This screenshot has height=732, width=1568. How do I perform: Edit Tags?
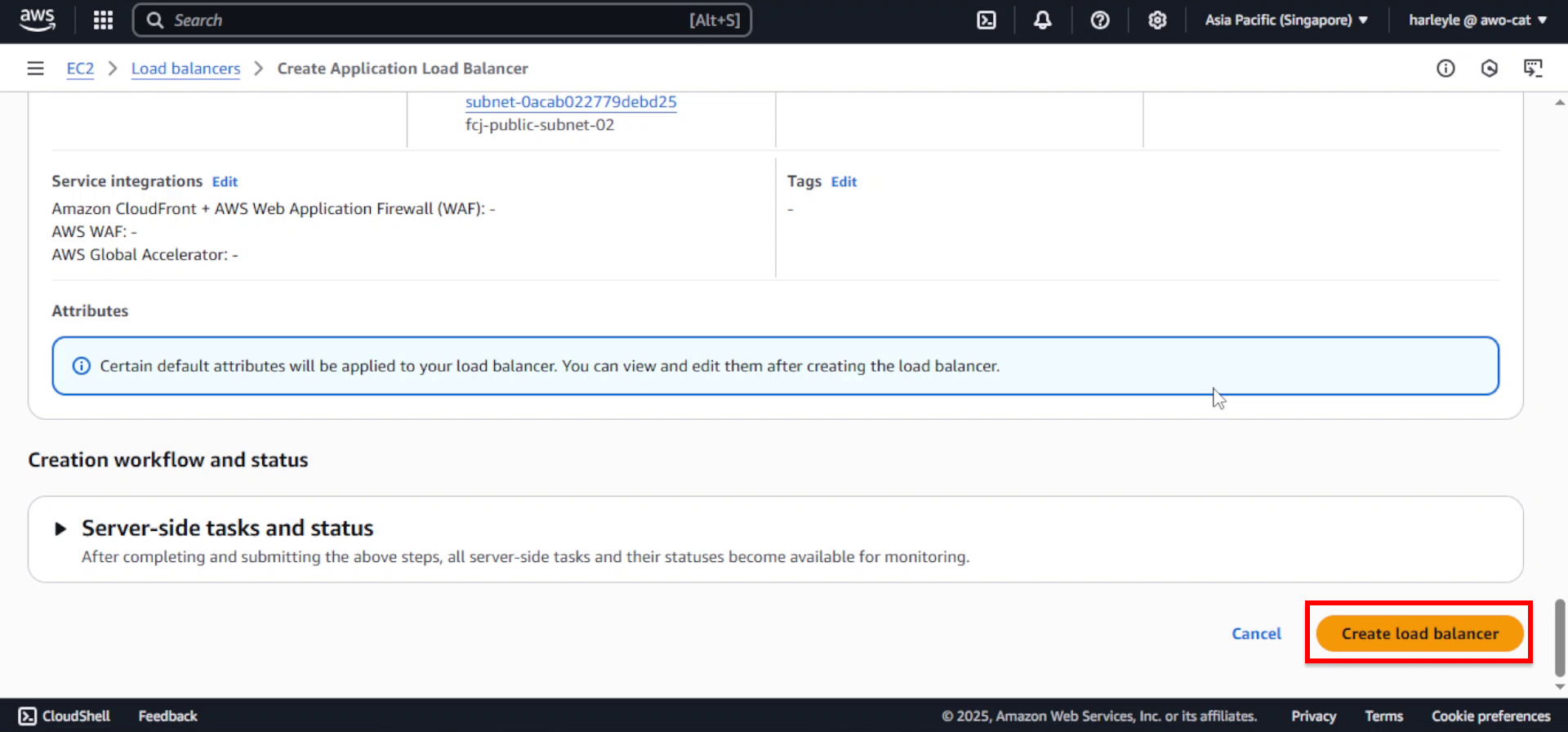[x=844, y=181]
